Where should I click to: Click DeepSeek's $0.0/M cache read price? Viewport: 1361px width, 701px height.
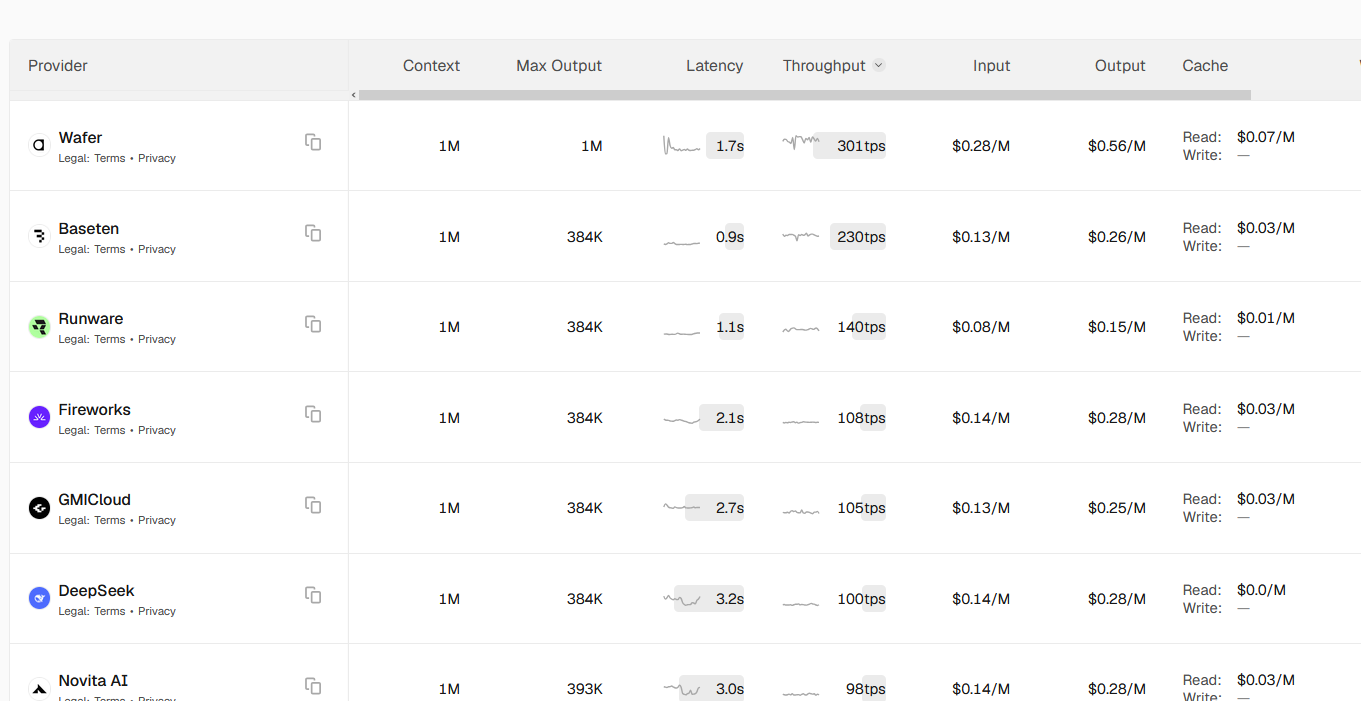point(1261,590)
